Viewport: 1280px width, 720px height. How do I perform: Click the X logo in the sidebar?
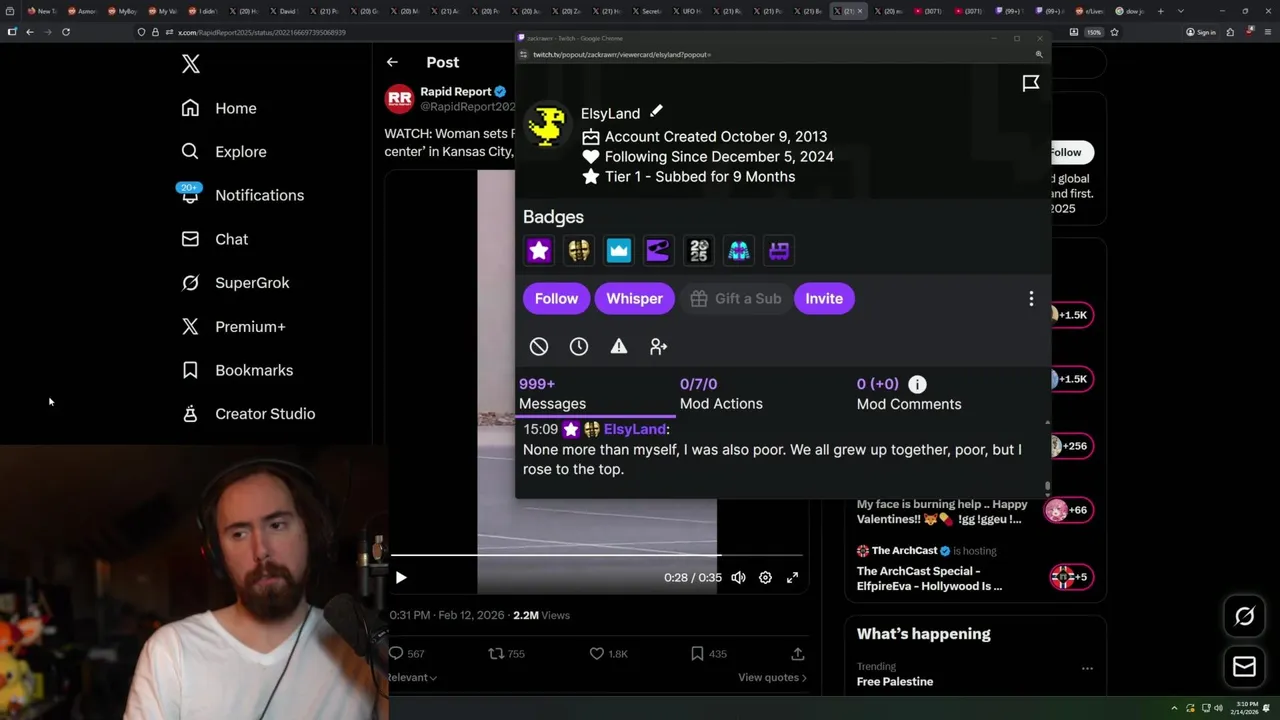click(x=191, y=65)
